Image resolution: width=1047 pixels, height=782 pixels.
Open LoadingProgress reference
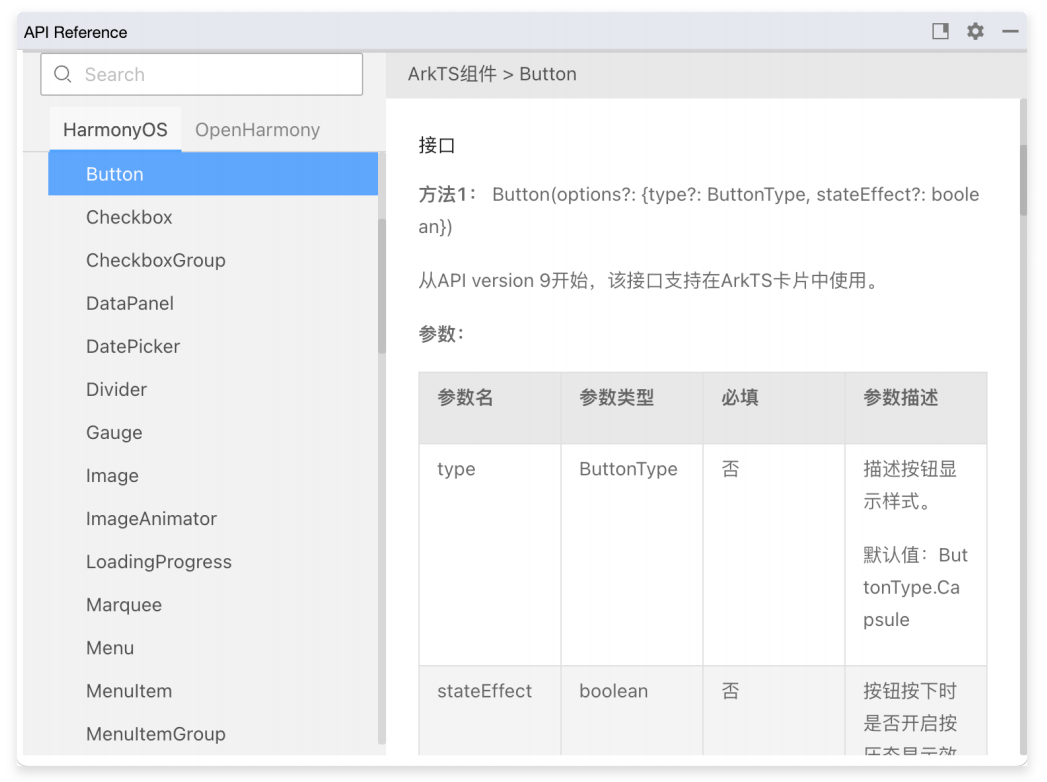coord(159,562)
